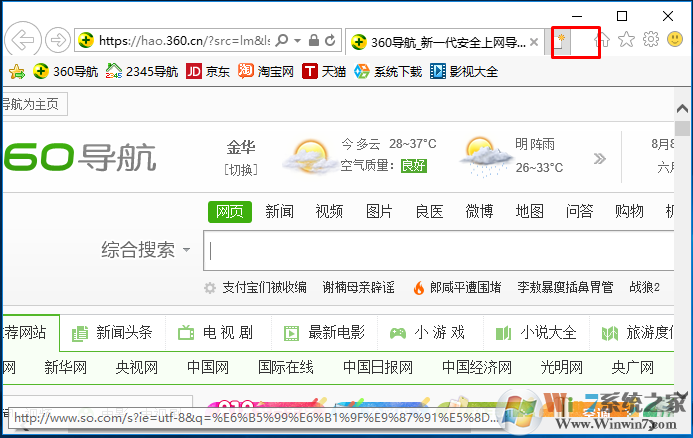Open the address bar autocomplete dropdown arrow

tap(297, 41)
